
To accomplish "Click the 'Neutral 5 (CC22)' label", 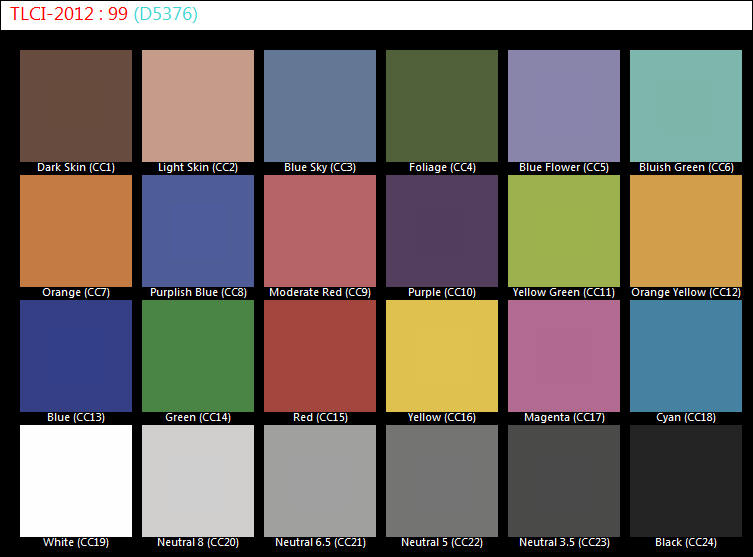I will [x=442, y=542].
